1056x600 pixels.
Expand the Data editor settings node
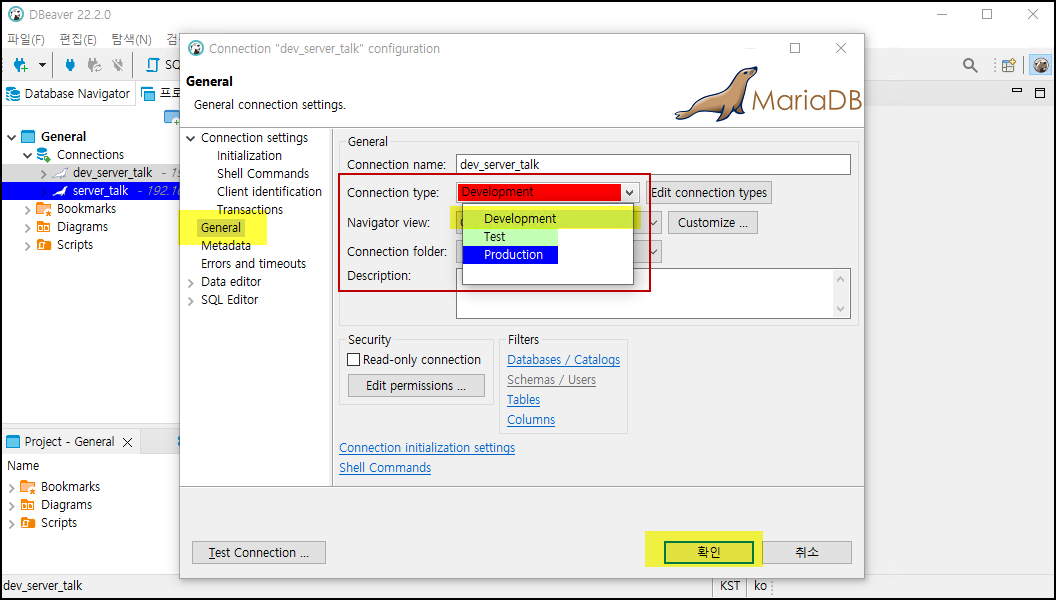click(191, 282)
